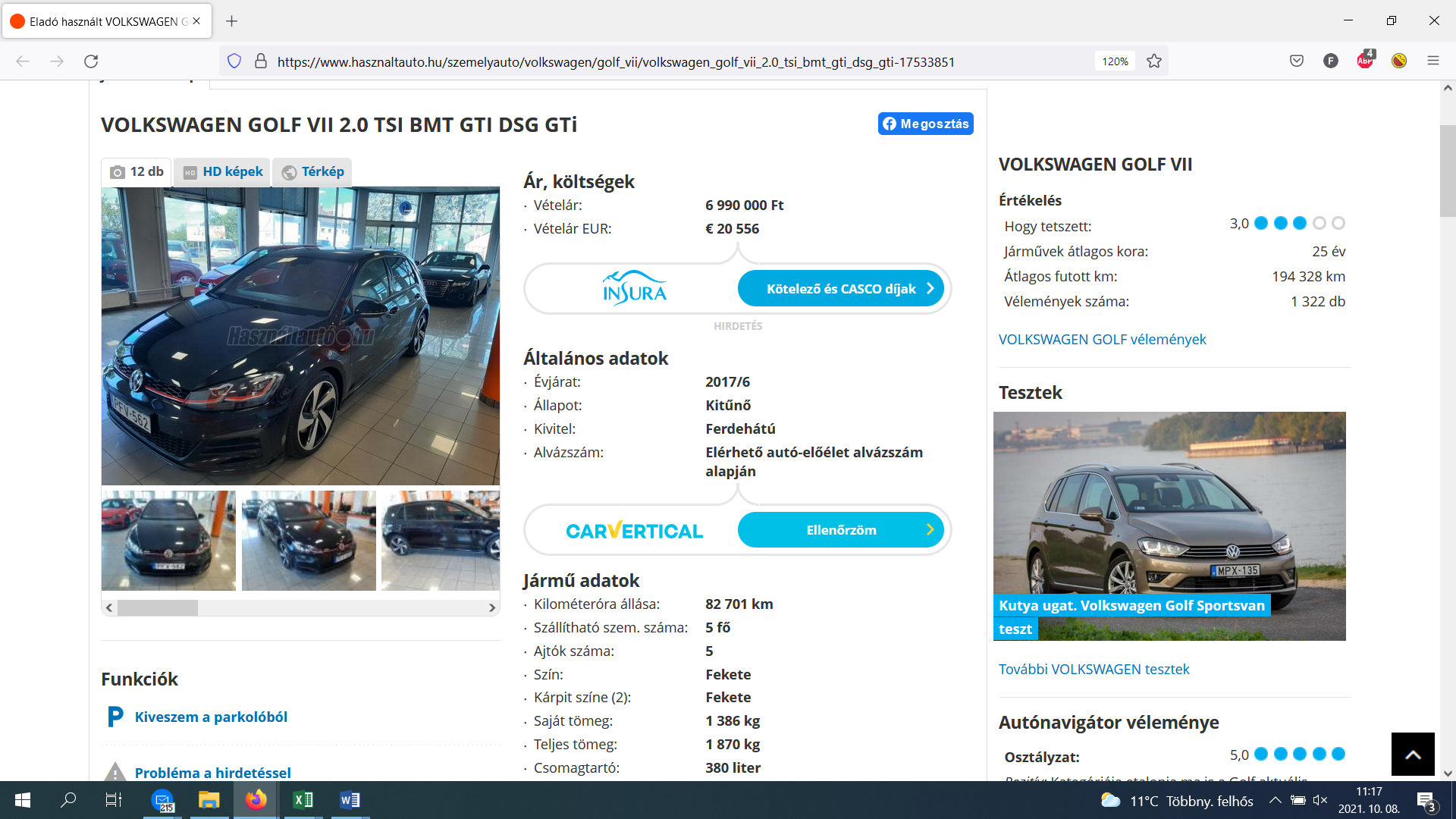Click the F extension icon in toolbar
Image resolution: width=1456 pixels, height=819 pixels.
(1331, 61)
